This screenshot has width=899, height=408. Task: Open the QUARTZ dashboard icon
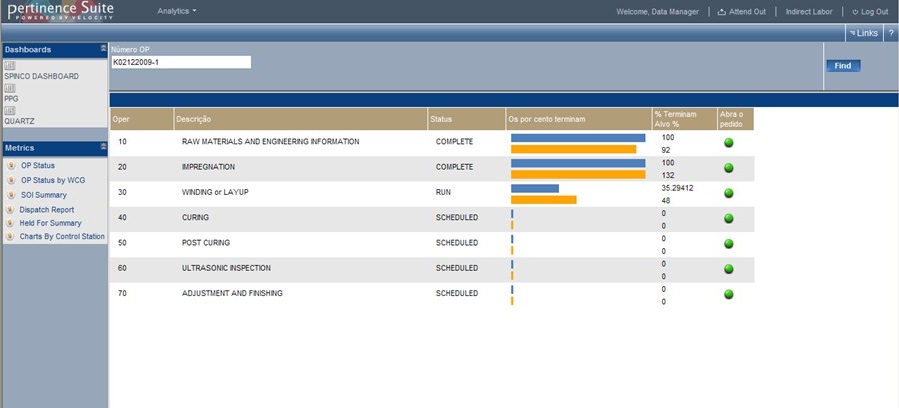tap(10, 111)
